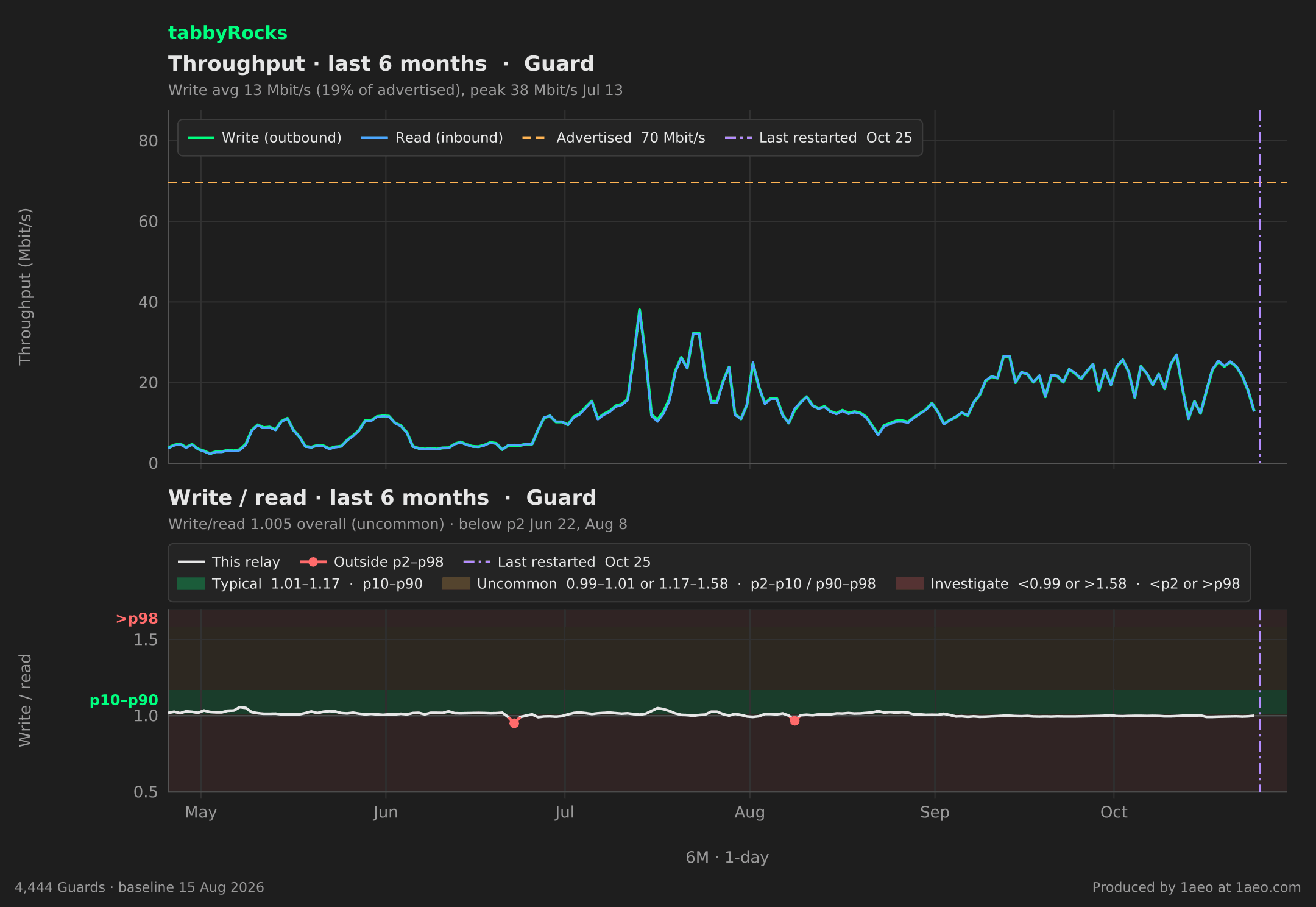The width and height of the screenshot is (1316, 907).
Task: Click the tabbyRocks relay name
Action: pos(227,33)
